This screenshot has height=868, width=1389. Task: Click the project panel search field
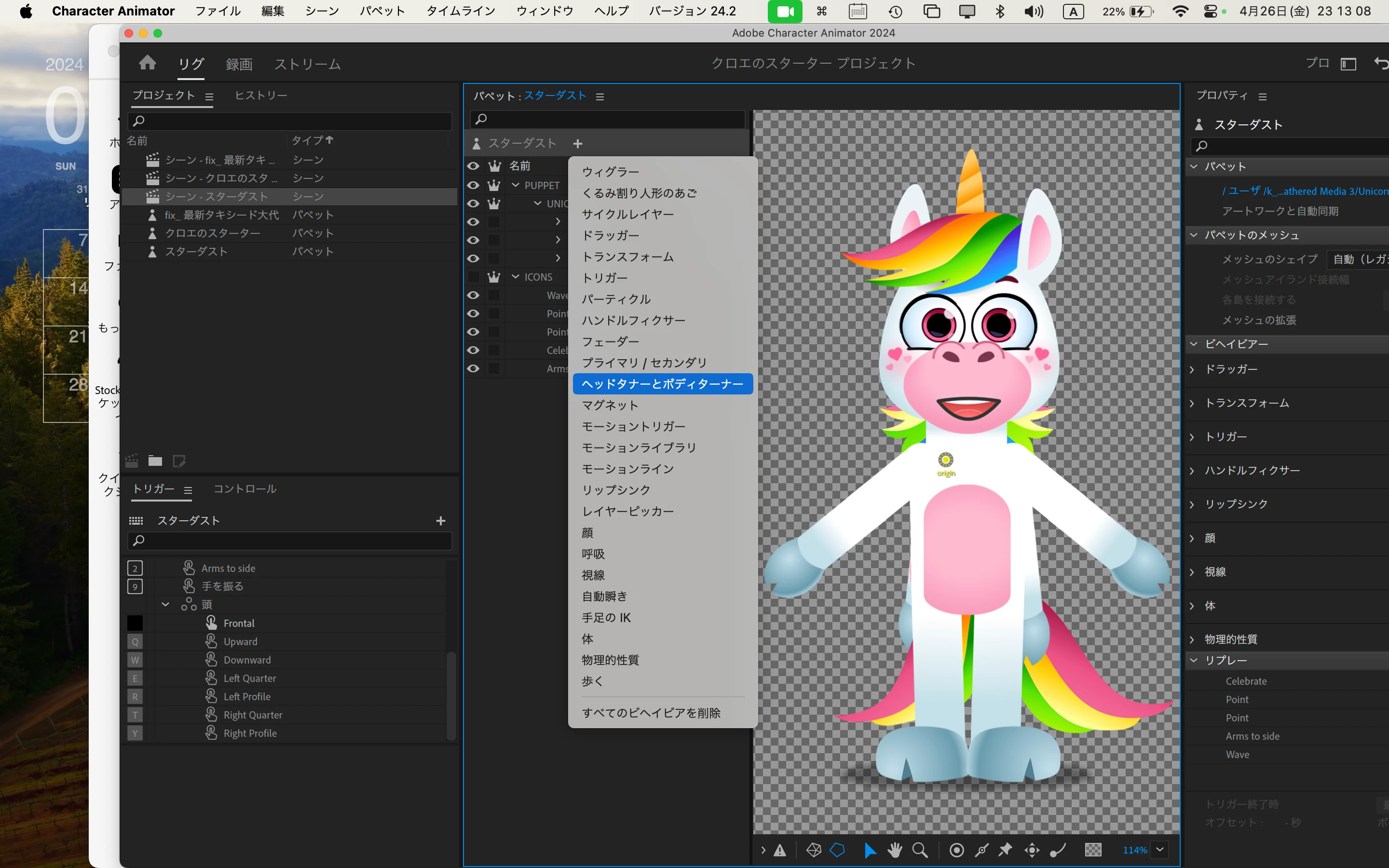(290, 121)
